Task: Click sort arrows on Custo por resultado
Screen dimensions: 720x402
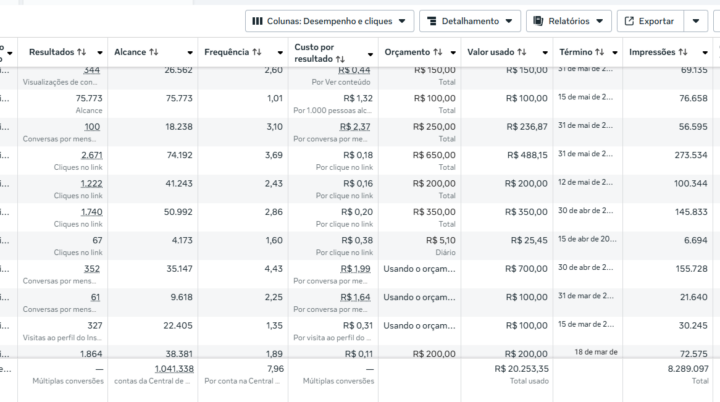Action: pos(341,60)
